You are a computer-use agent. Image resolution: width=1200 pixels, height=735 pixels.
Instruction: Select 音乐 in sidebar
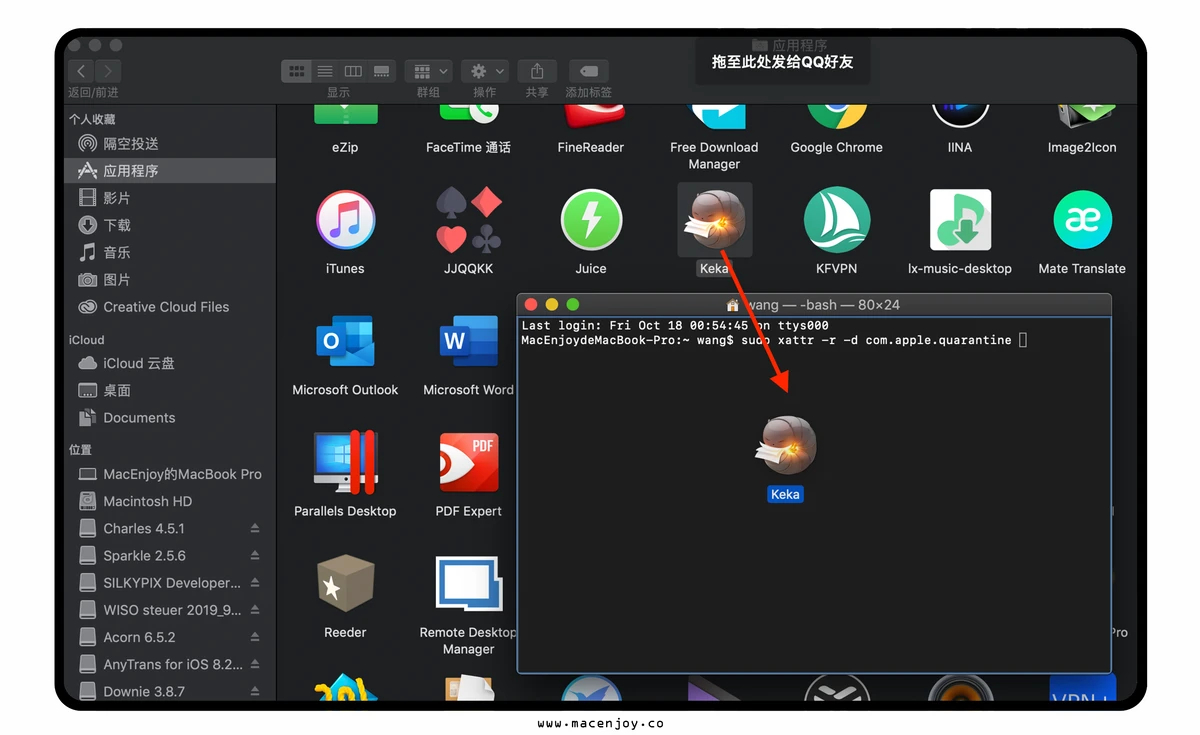171,252
